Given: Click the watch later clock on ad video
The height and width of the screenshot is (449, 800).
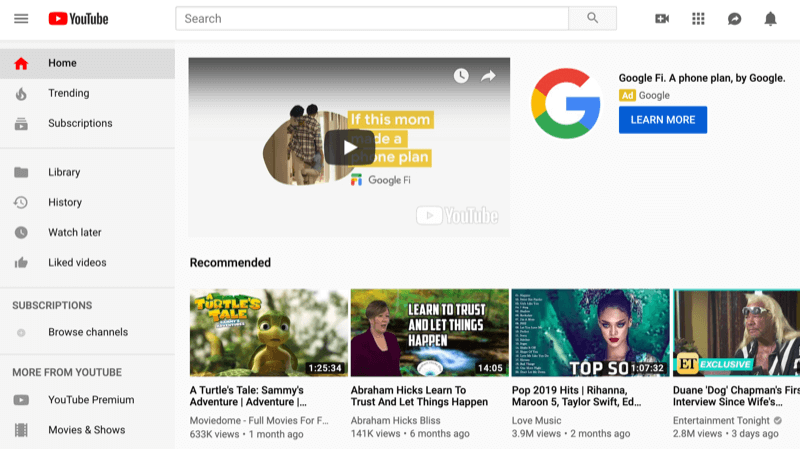Looking at the screenshot, I should point(461,76).
